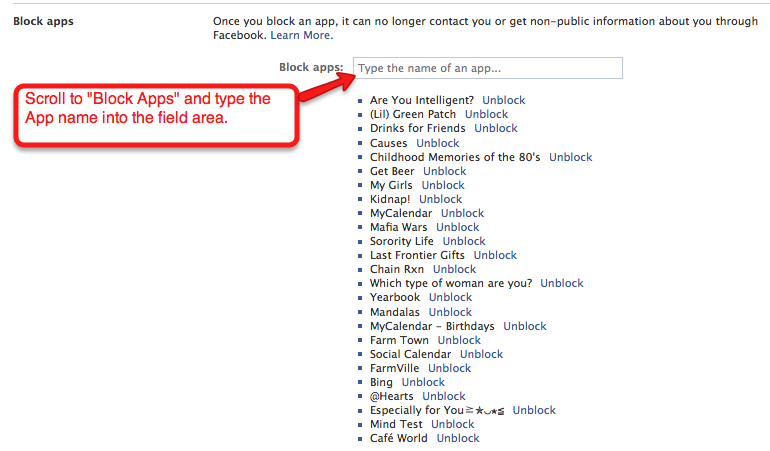Unblock the Mind Test app
Screen dimensions: 770x451
coord(452,424)
